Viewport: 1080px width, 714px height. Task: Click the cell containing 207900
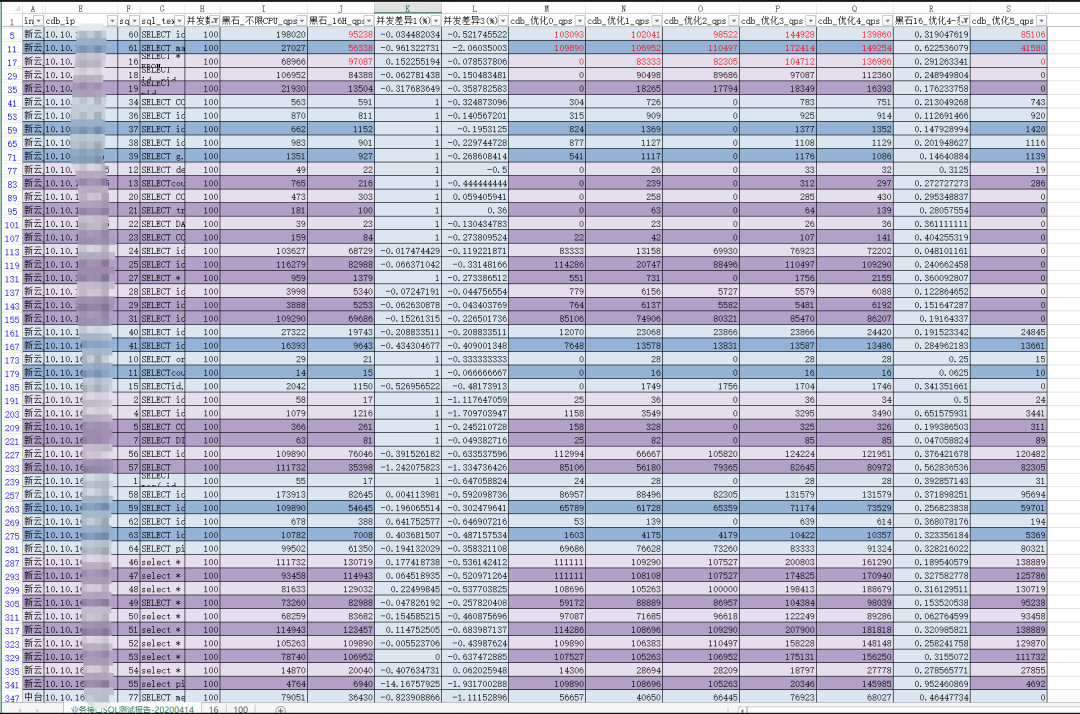click(778, 630)
